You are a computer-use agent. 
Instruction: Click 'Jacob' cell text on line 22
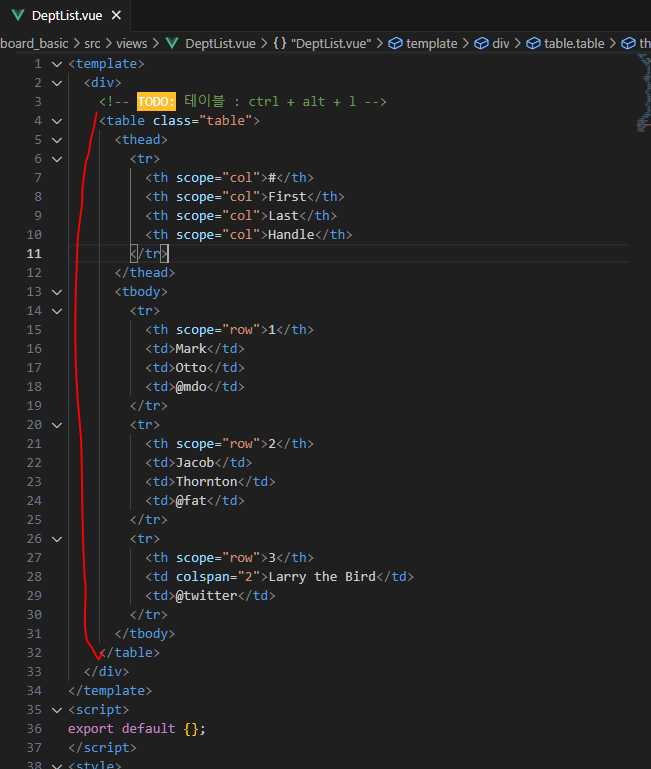coord(195,463)
